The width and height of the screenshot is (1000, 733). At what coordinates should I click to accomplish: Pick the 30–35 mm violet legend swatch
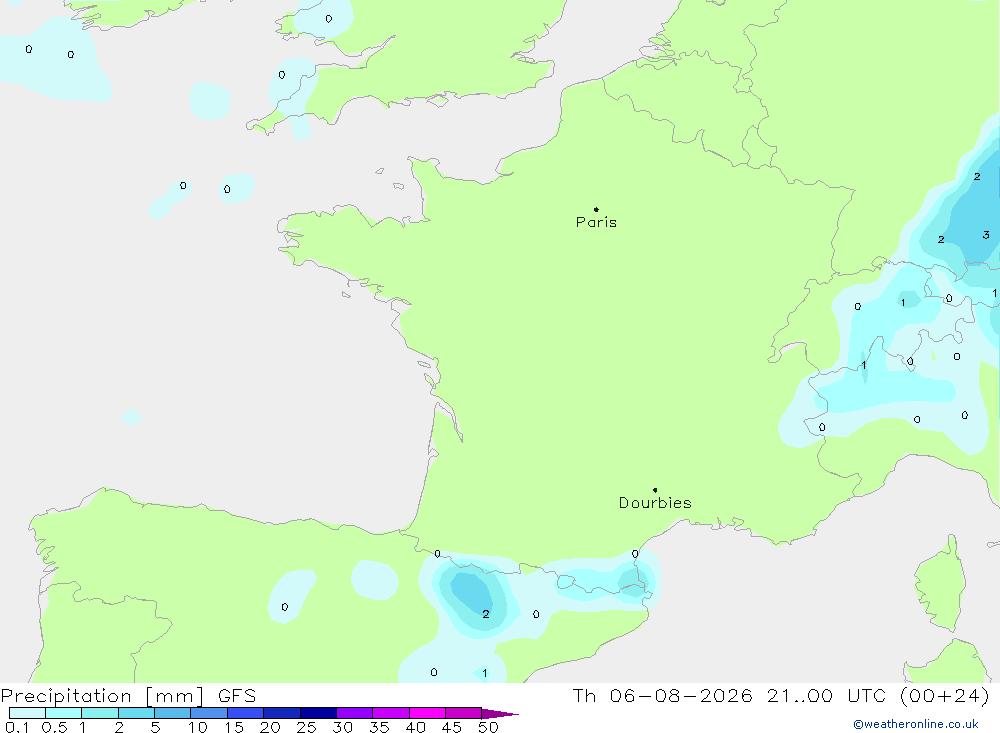(355, 713)
